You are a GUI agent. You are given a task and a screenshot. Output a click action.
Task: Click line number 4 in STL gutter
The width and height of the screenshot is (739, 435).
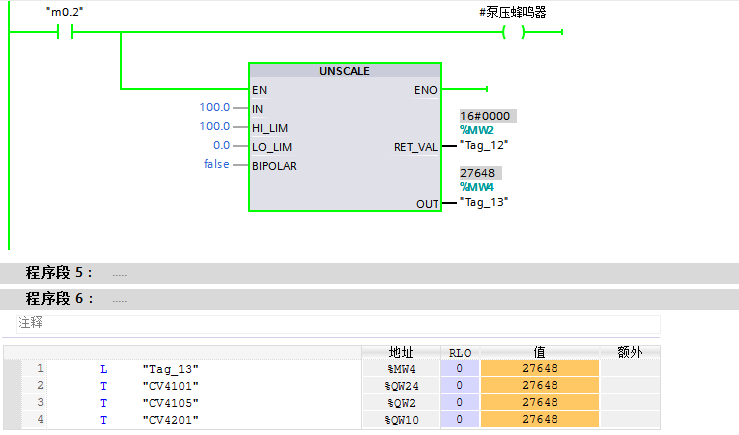[x=40, y=419]
